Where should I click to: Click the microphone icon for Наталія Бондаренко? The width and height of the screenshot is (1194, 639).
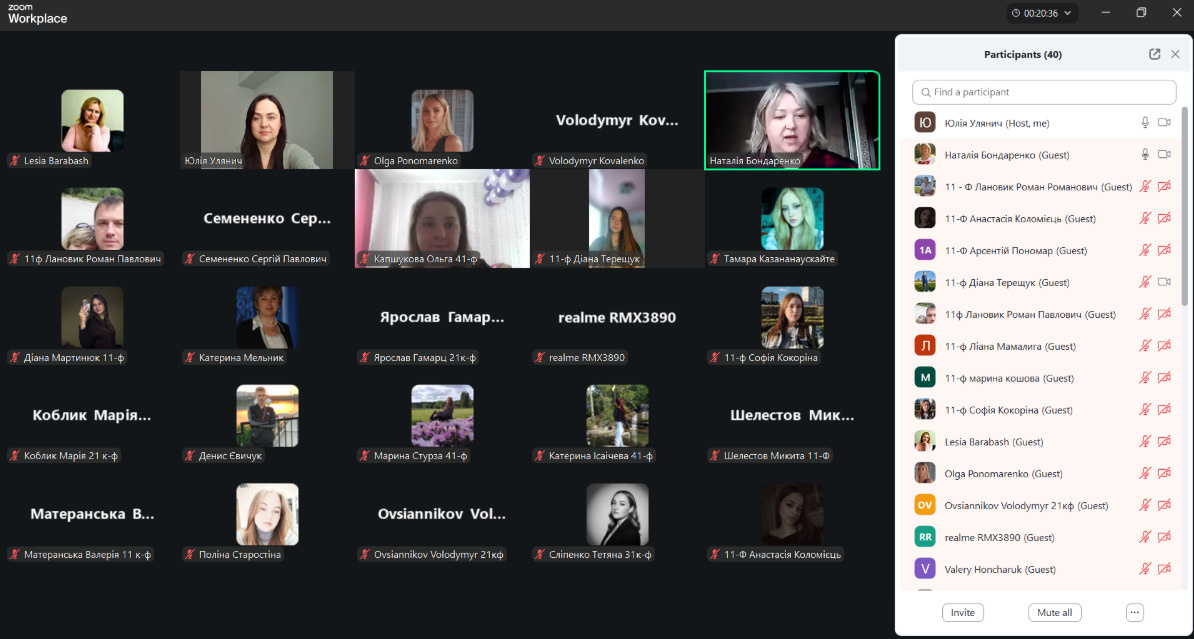[1145, 155]
